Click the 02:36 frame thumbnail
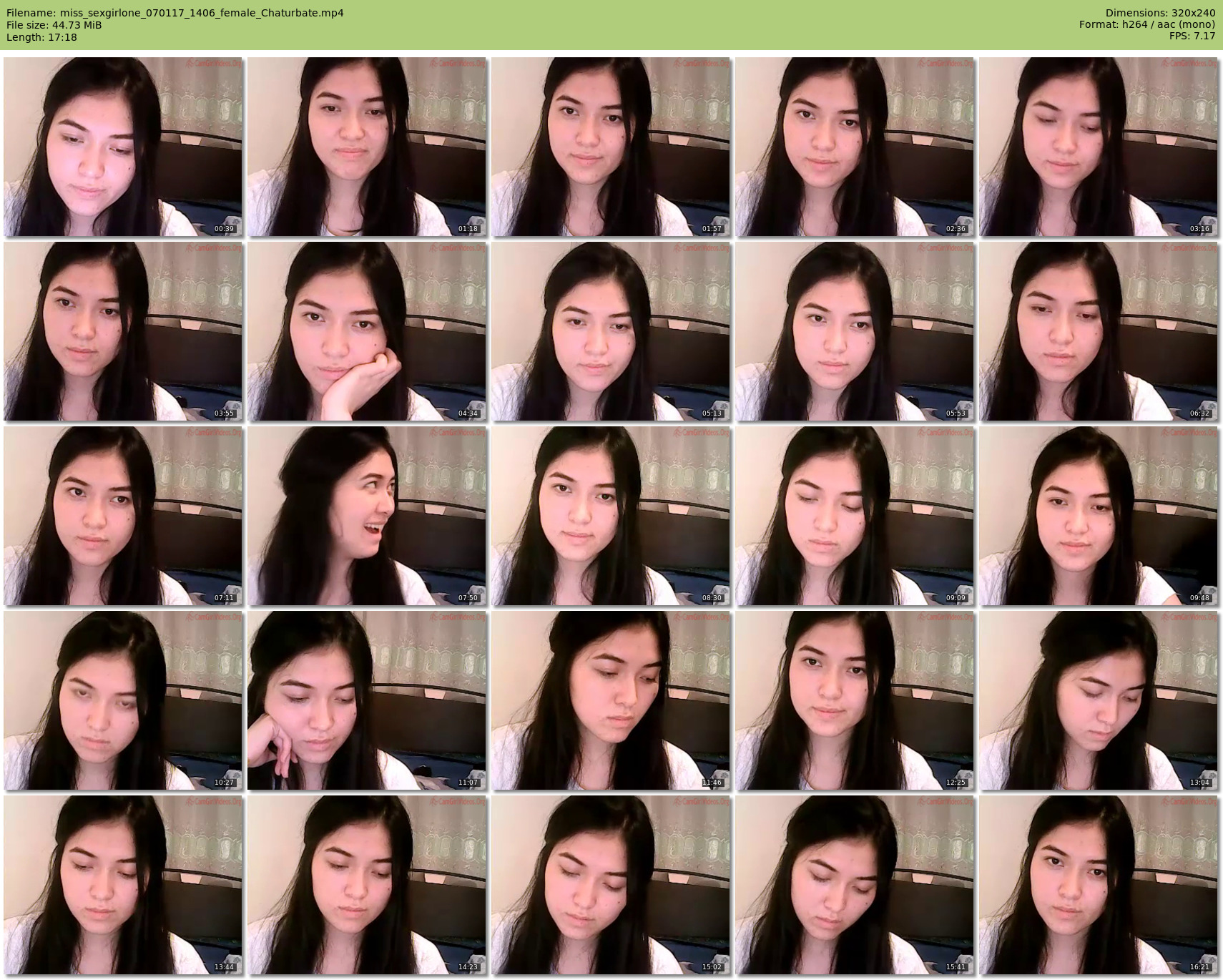 tap(854, 147)
